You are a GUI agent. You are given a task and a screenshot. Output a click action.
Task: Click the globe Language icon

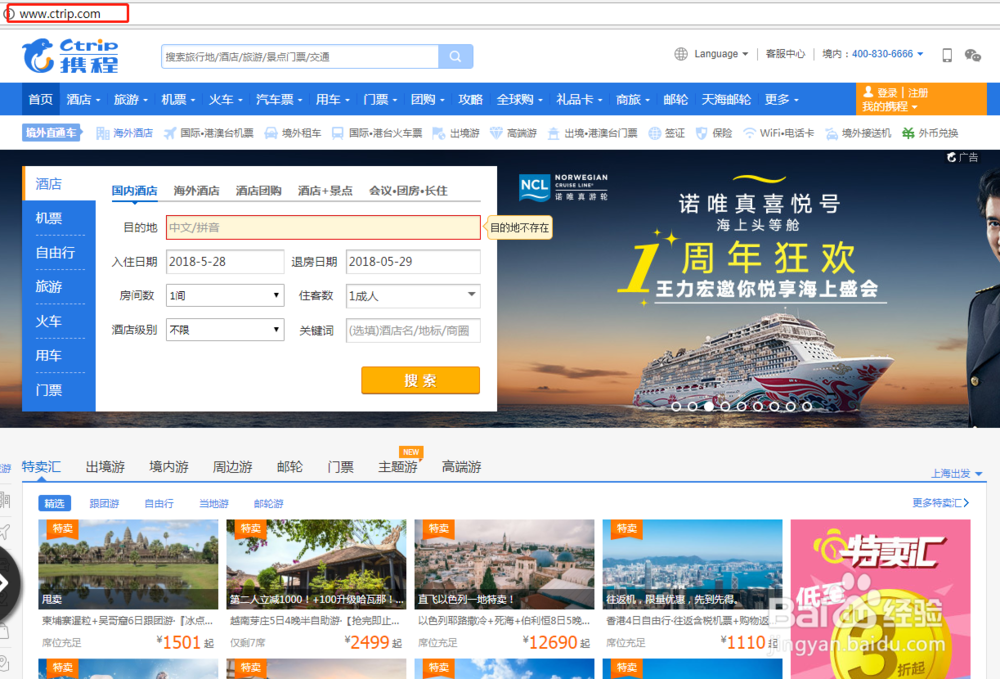pyautogui.click(x=680, y=54)
